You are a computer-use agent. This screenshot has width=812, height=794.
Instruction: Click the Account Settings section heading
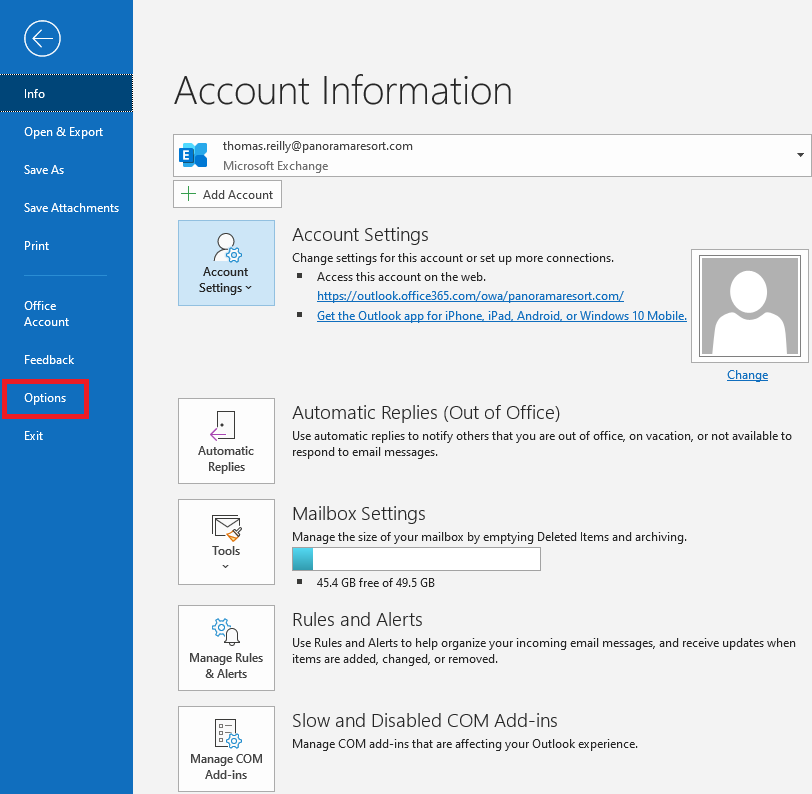pyautogui.click(x=360, y=235)
